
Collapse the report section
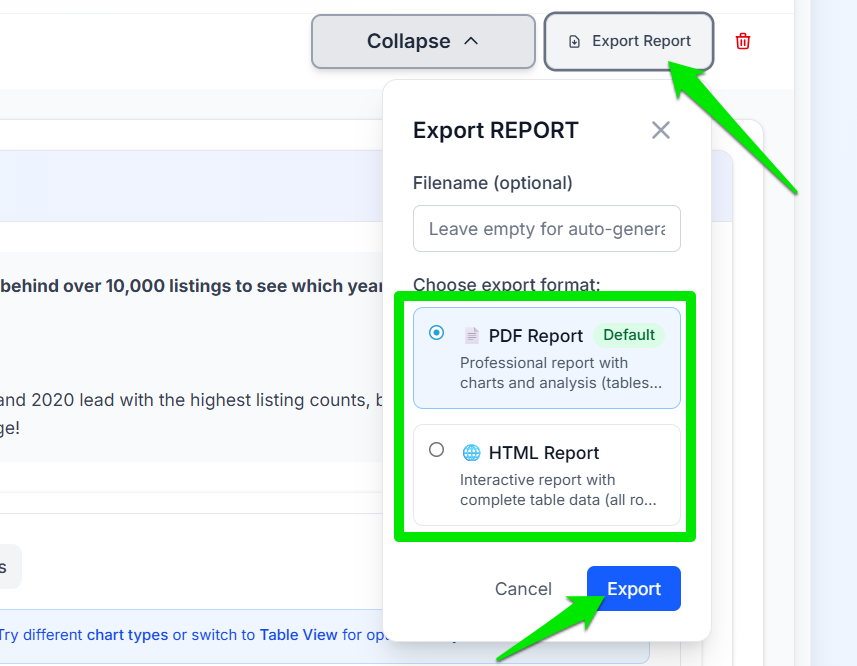pos(422,41)
